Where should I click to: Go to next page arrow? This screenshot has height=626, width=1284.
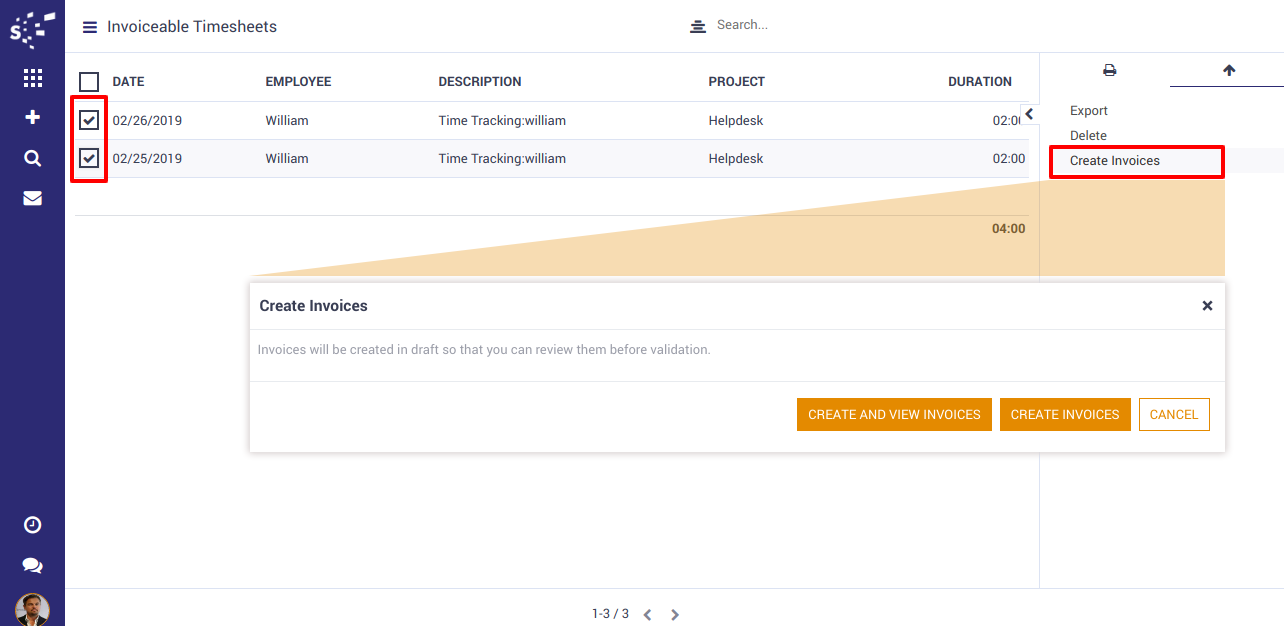[x=675, y=614]
